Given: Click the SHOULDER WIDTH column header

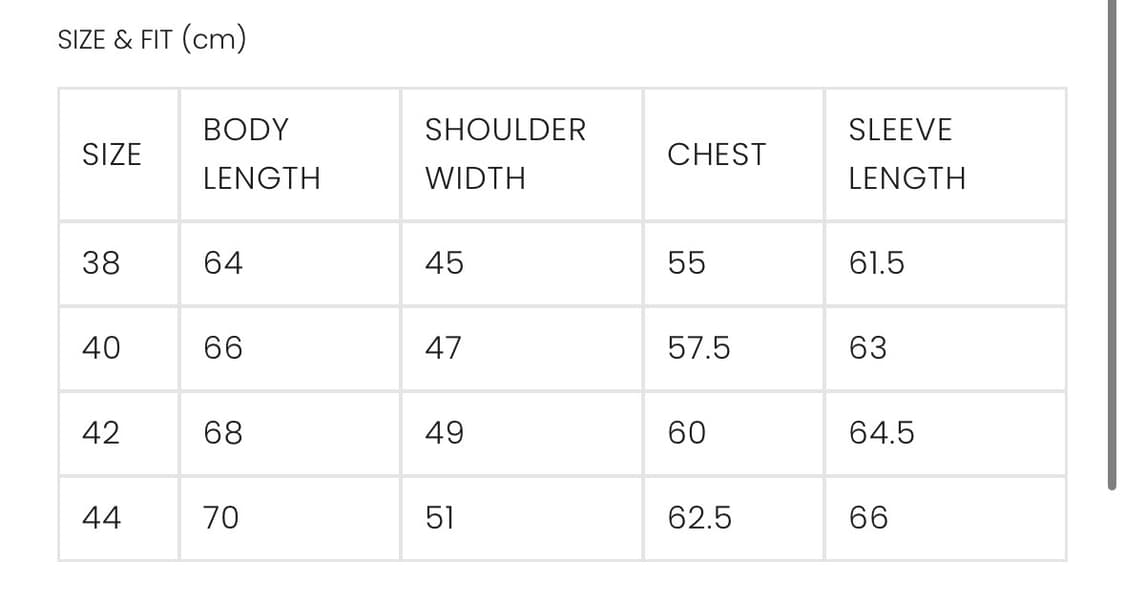Looking at the screenshot, I should (505, 154).
